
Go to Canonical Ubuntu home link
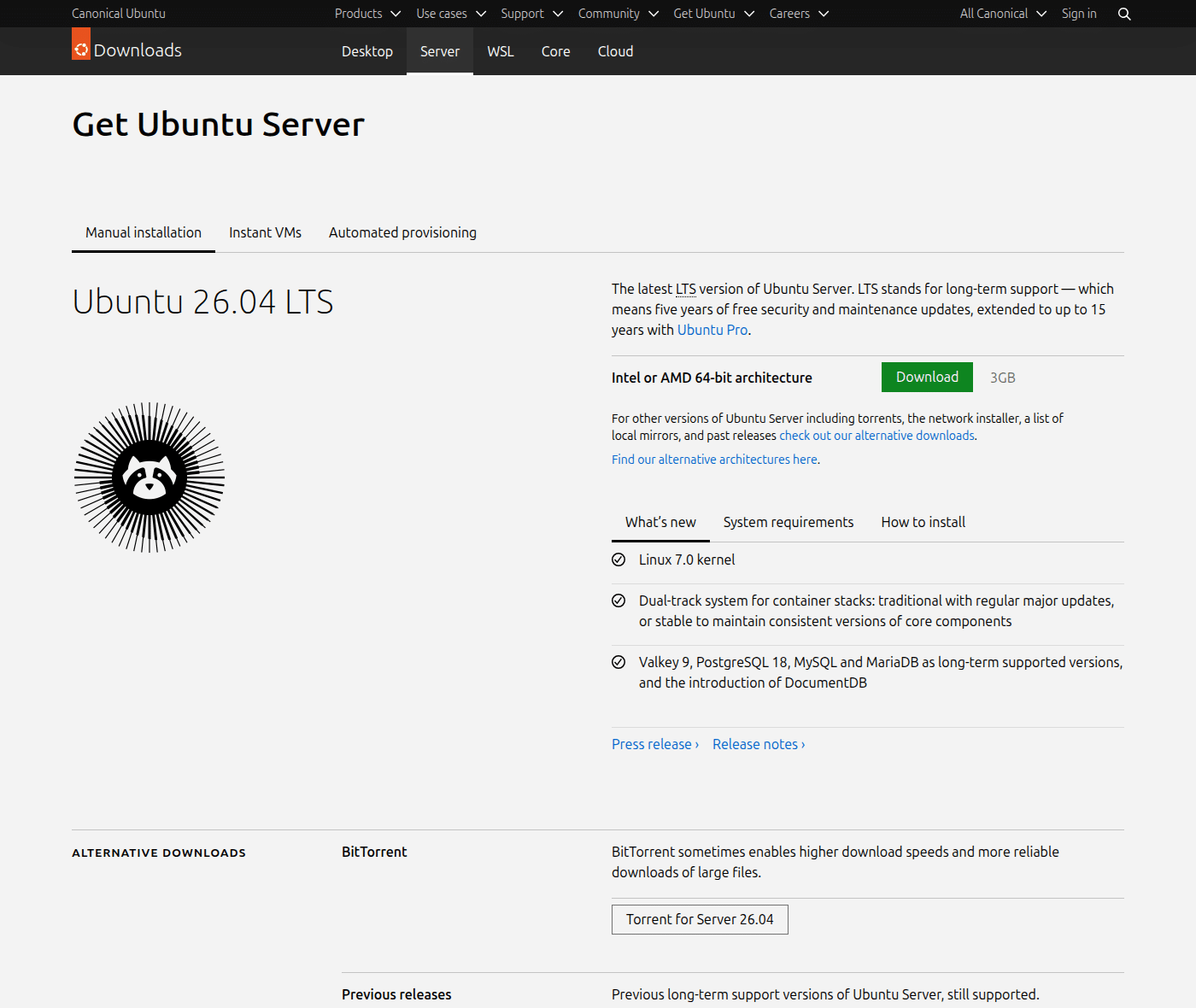coord(119,14)
